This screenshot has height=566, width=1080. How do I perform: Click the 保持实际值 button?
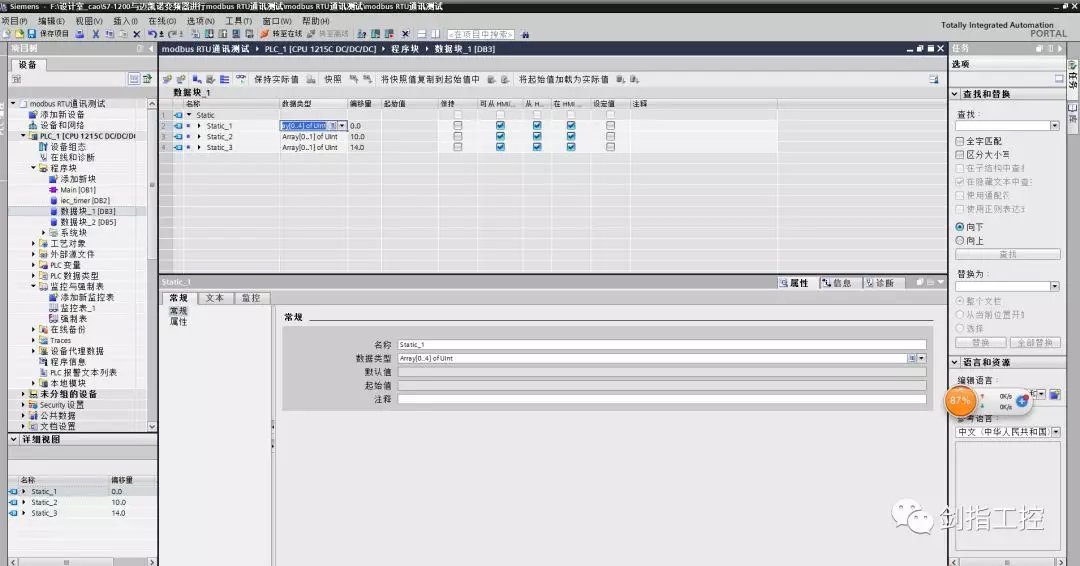[276, 79]
